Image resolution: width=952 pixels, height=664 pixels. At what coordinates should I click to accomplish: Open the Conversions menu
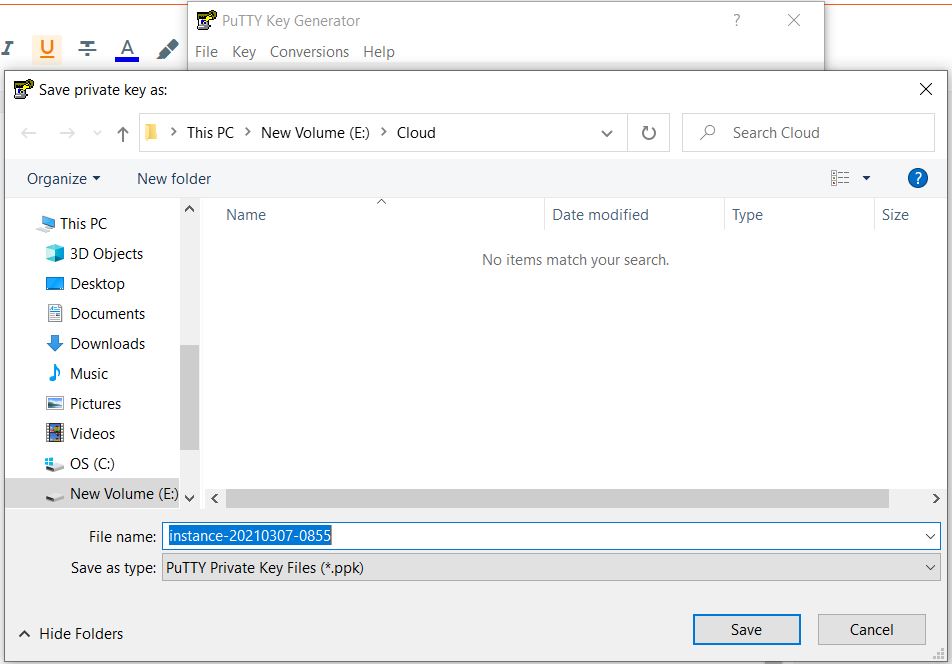point(309,52)
